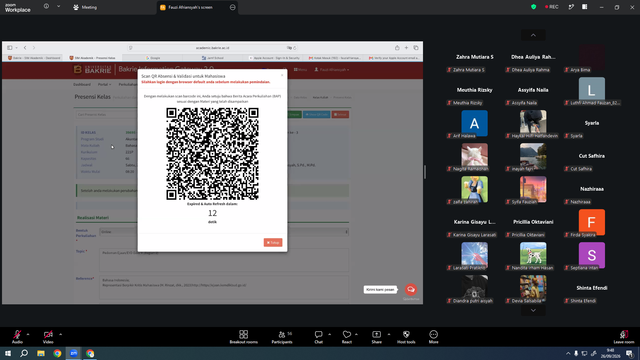The width and height of the screenshot is (640, 360).
Task: Click the circle icon on the screen-share tab
Action: (233, 7)
